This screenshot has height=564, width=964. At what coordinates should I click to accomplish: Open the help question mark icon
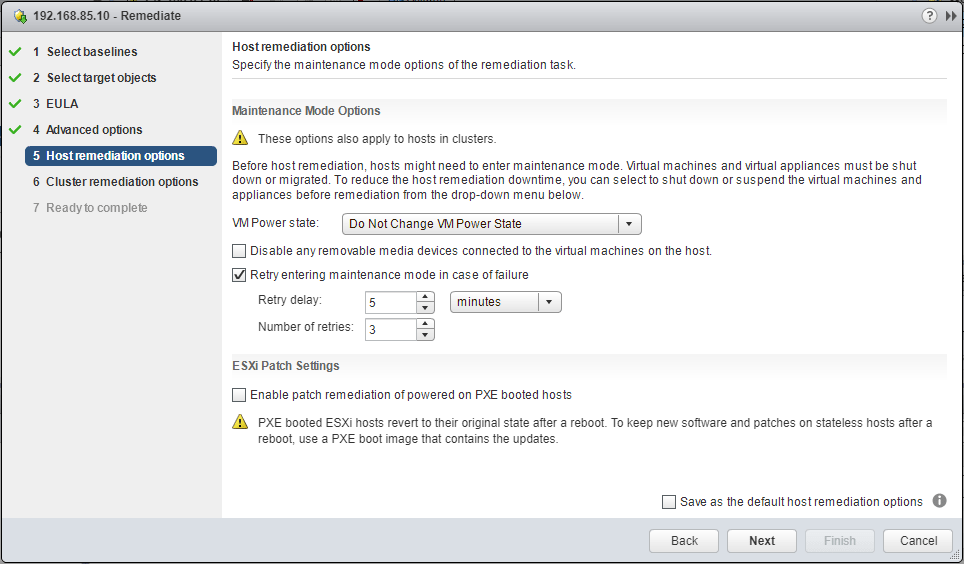tap(929, 16)
